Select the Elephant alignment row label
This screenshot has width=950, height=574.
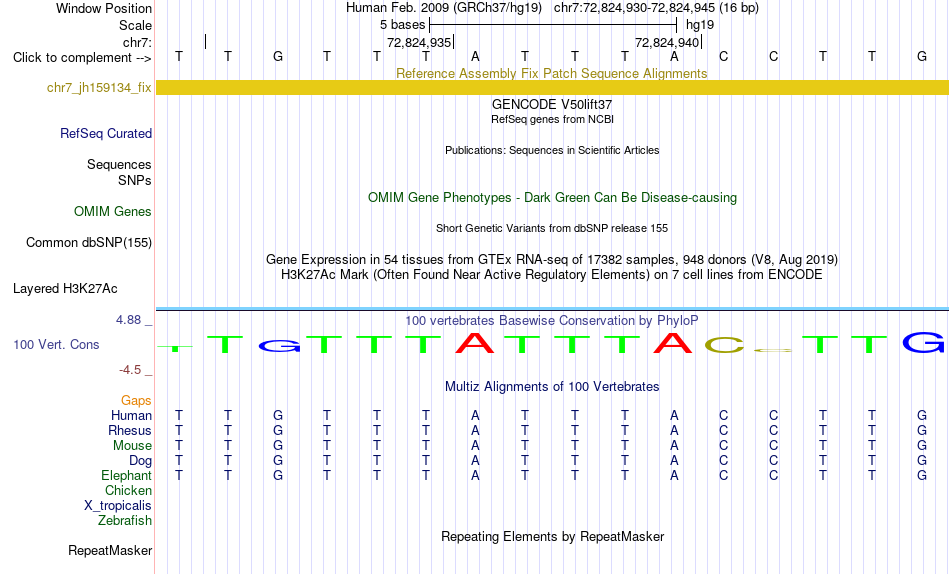click(127, 475)
